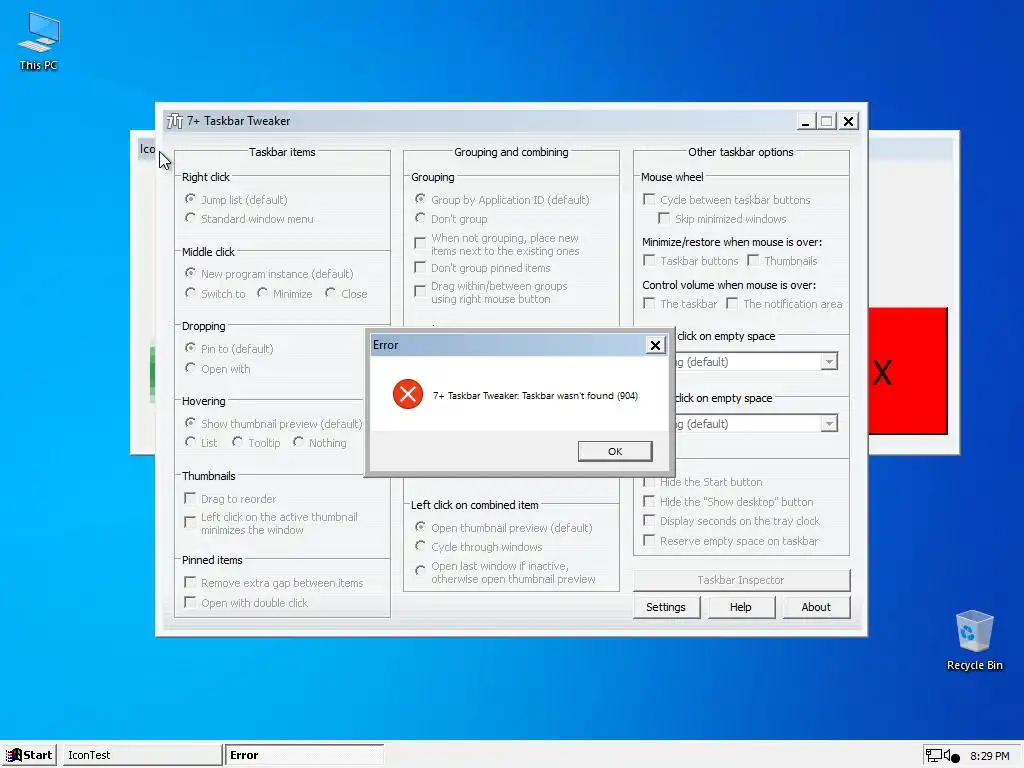Viewport: 1024px width, 768px height.
Task: Click the Taskbar wasn't found (904) message
Action: (x=535, y=396)
